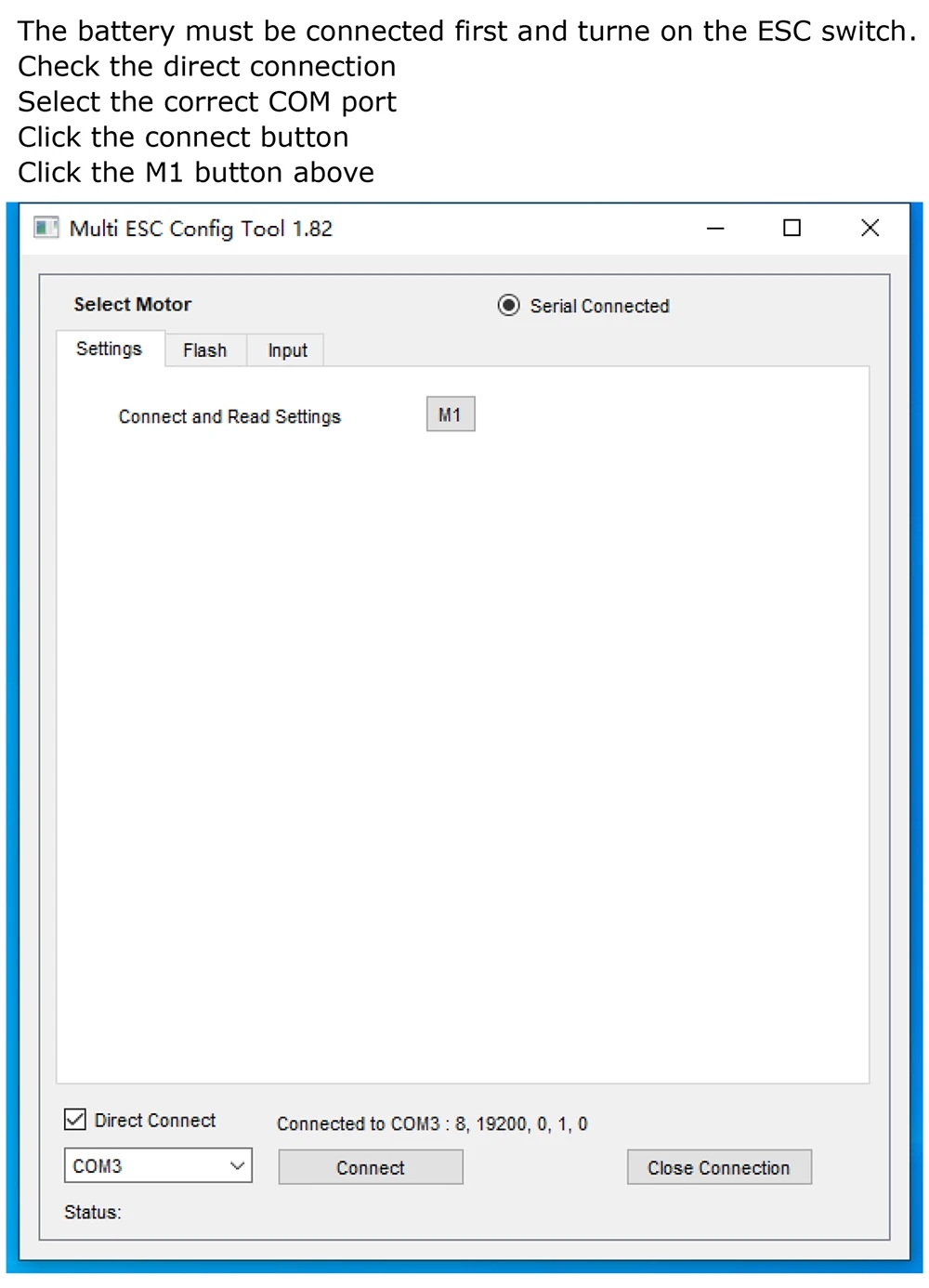929x1288 pixels.
Task: Select the Serial Connected radio button
Action: [508, 306]
